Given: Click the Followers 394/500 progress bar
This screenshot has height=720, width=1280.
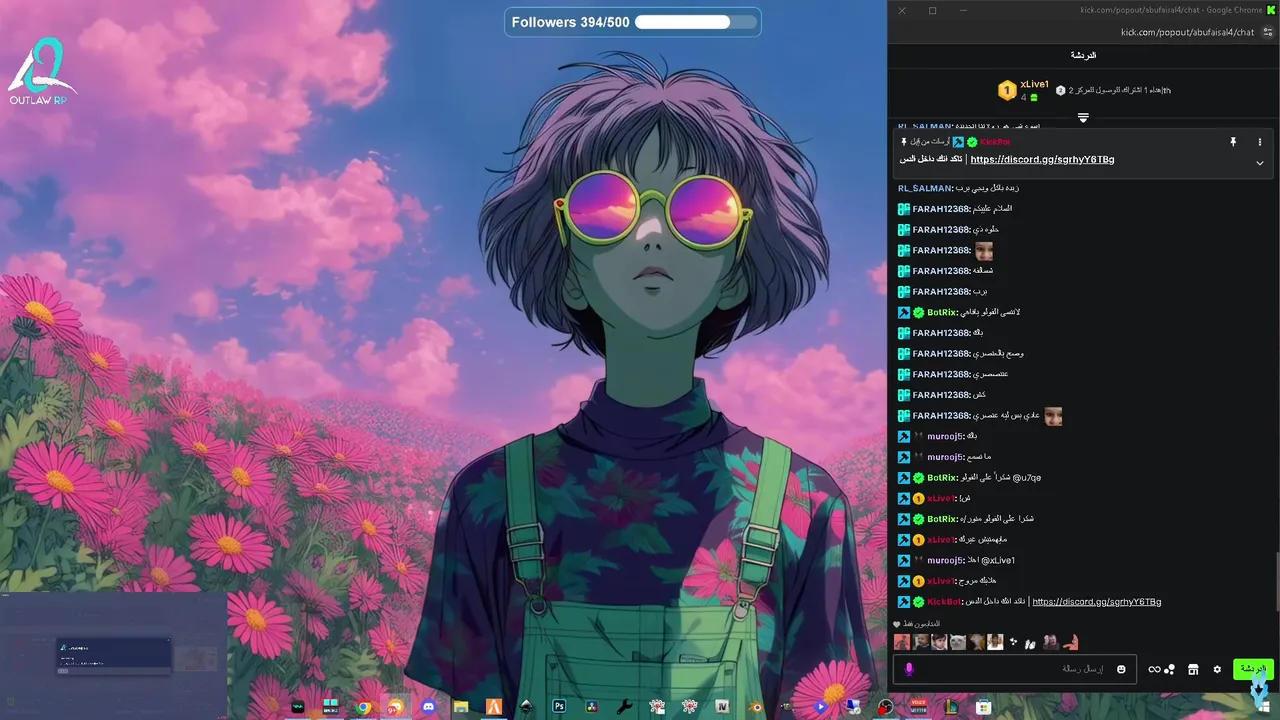Looking at the screenshot, I should click(695, 22).
